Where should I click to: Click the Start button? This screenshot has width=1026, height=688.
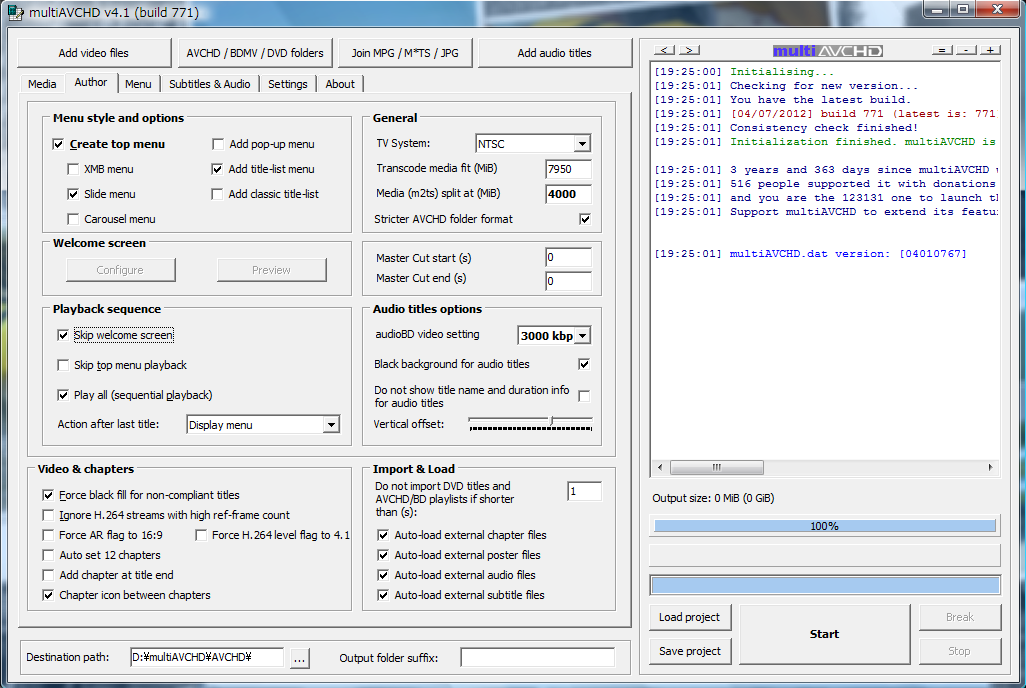pyautogui.click(x=824, y=634)
